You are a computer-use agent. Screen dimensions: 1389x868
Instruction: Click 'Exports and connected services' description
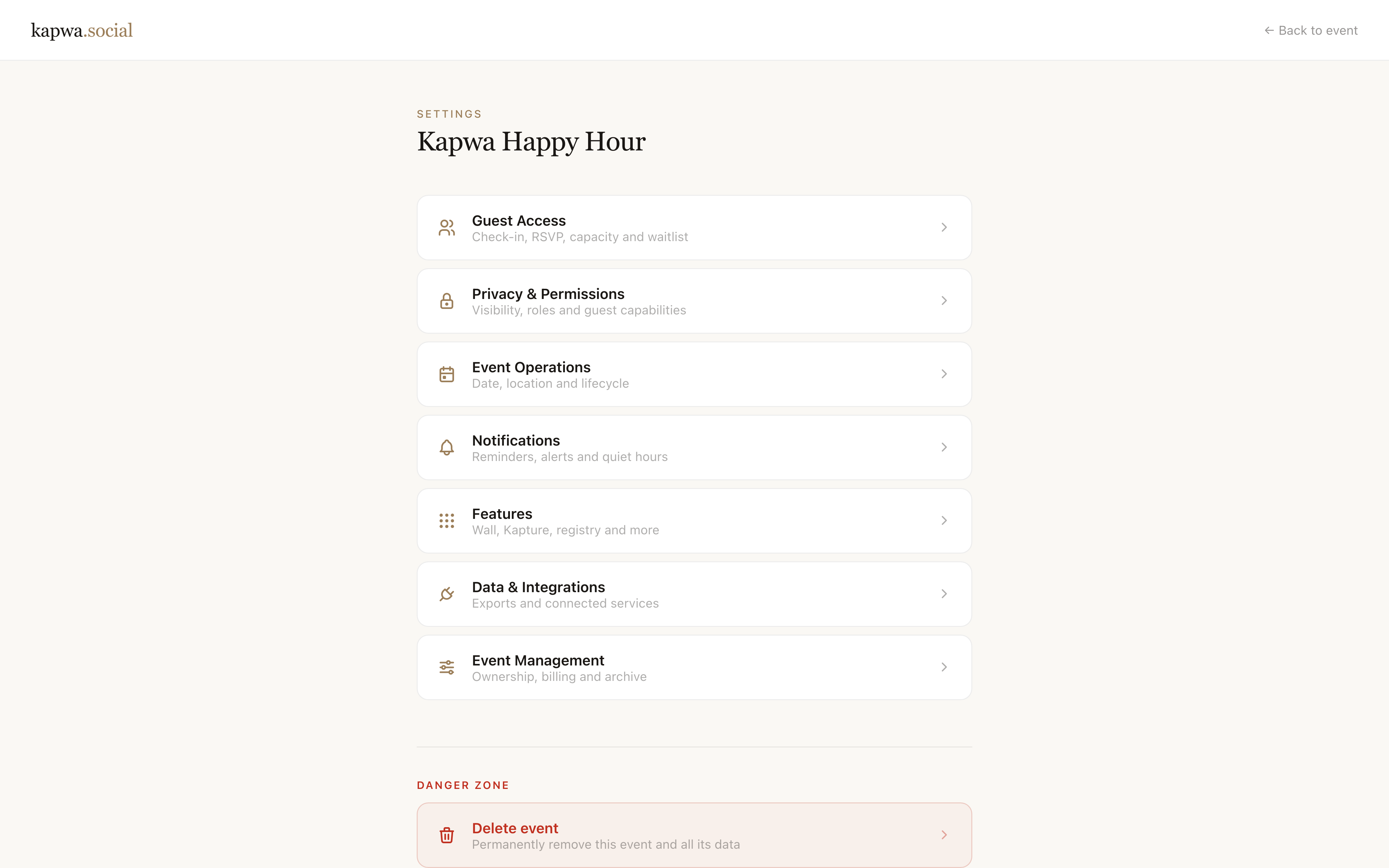pyautogui.click(x=565, y=603)
